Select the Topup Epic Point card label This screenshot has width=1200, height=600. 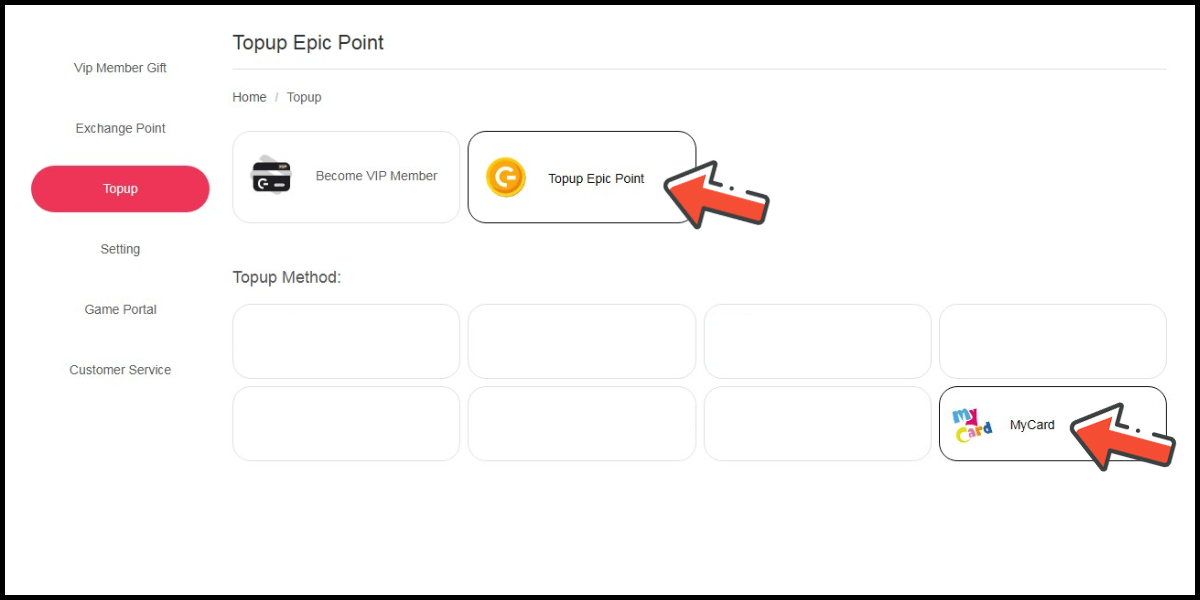coord(596,179)
